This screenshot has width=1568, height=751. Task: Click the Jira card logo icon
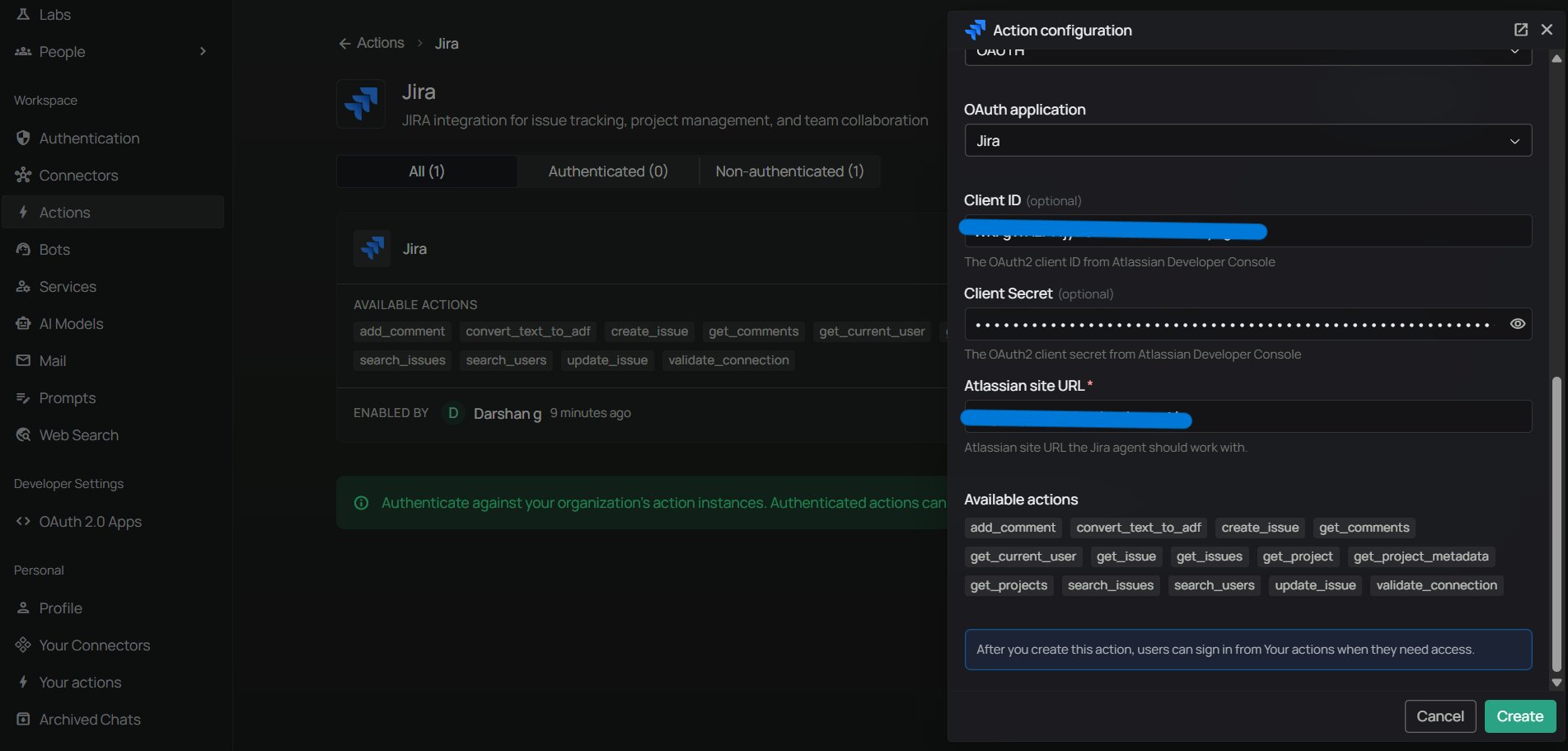(372, 248)
